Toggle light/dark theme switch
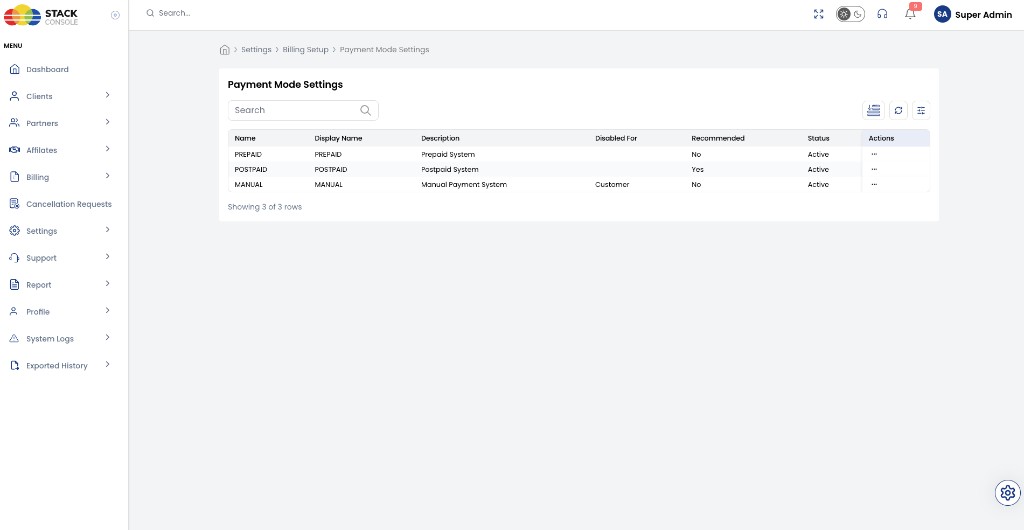Viewport: 1024px width, 530px height. tap(850, 14)
